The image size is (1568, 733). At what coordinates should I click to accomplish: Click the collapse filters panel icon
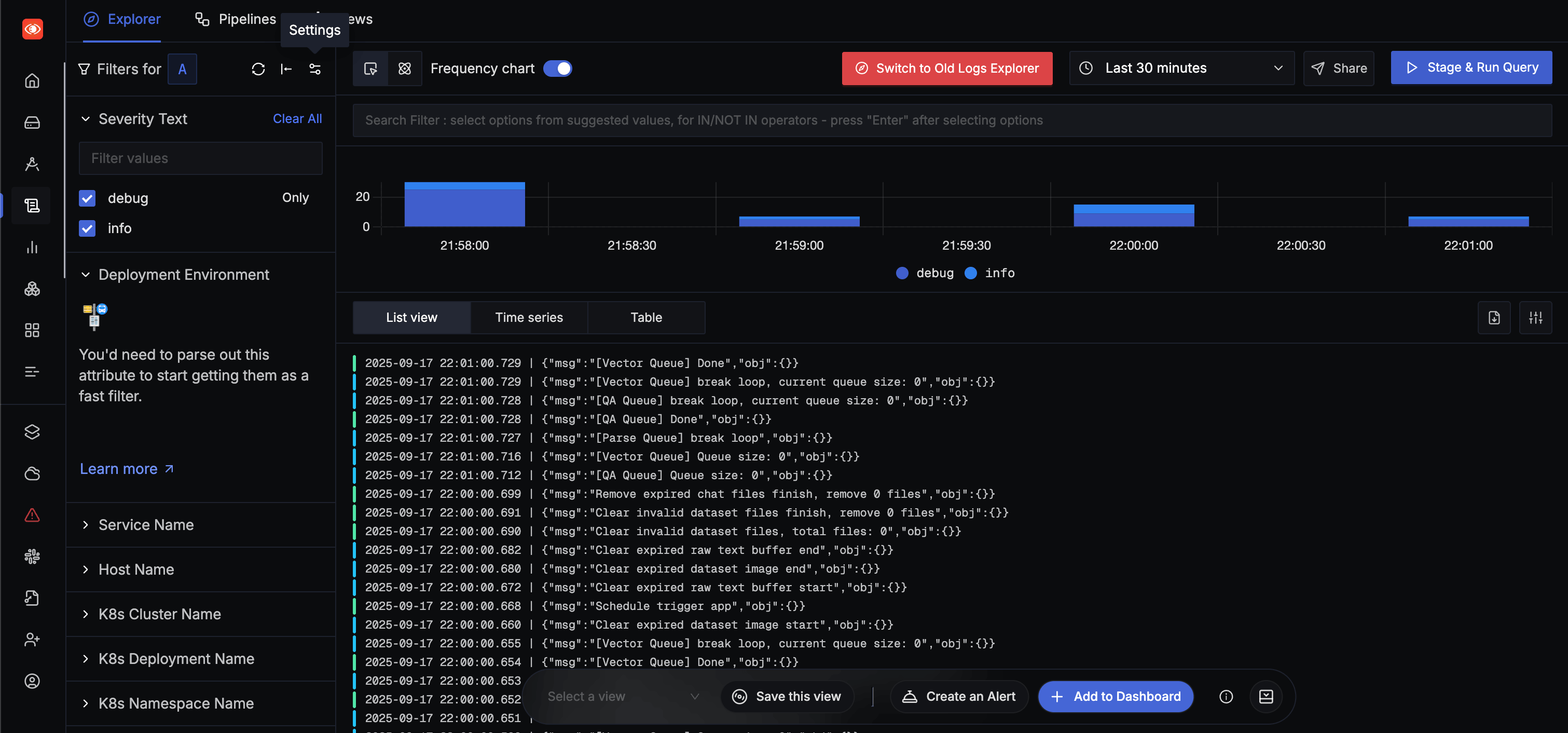(x=286, y=69)
